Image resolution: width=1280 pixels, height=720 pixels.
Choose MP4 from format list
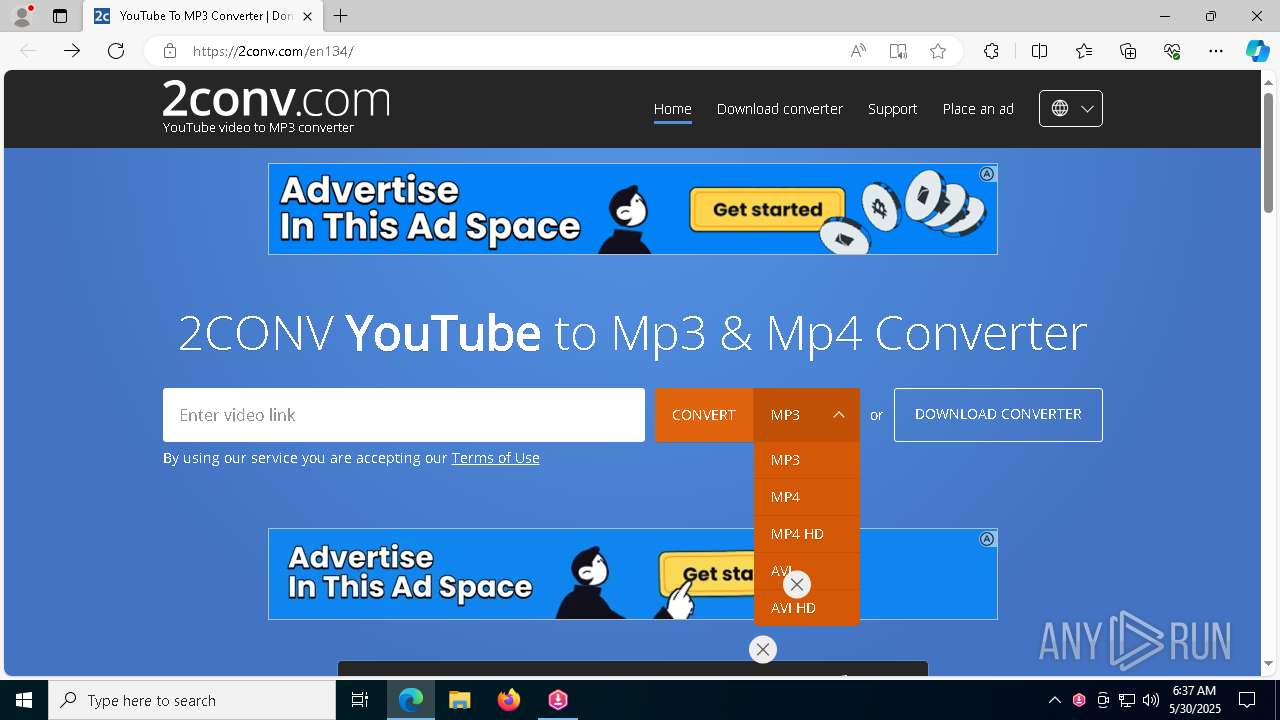coord(807,497)
